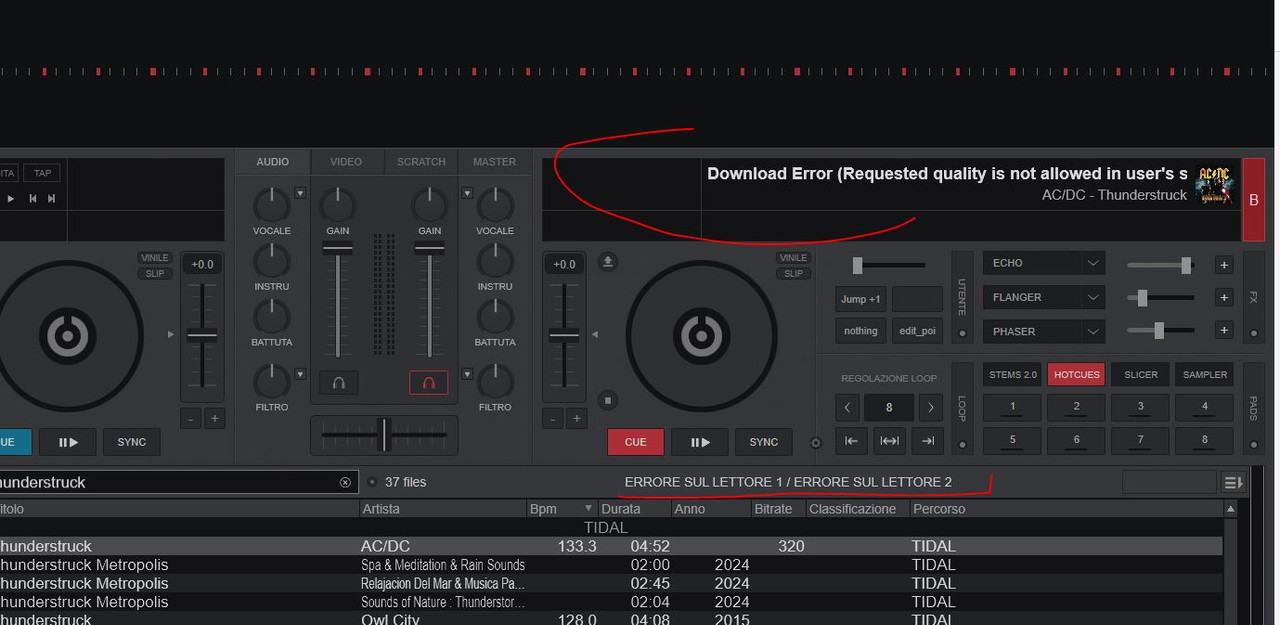
Task: Select SAMPLER pad mode
Action: point(1204,375)
